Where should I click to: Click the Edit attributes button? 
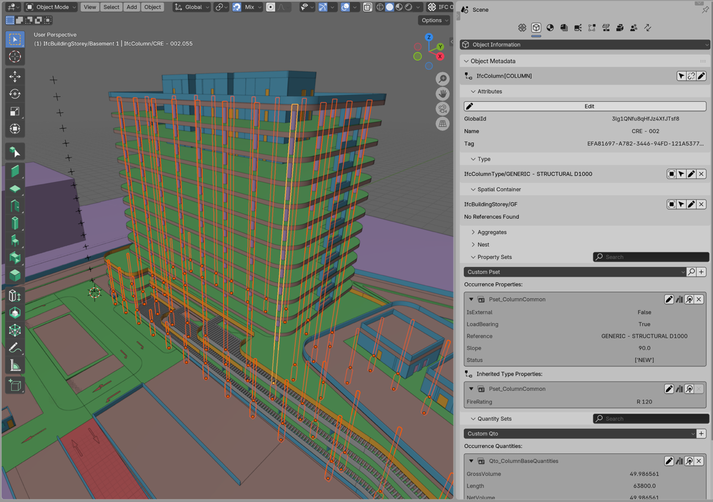[x=585, y=106]
